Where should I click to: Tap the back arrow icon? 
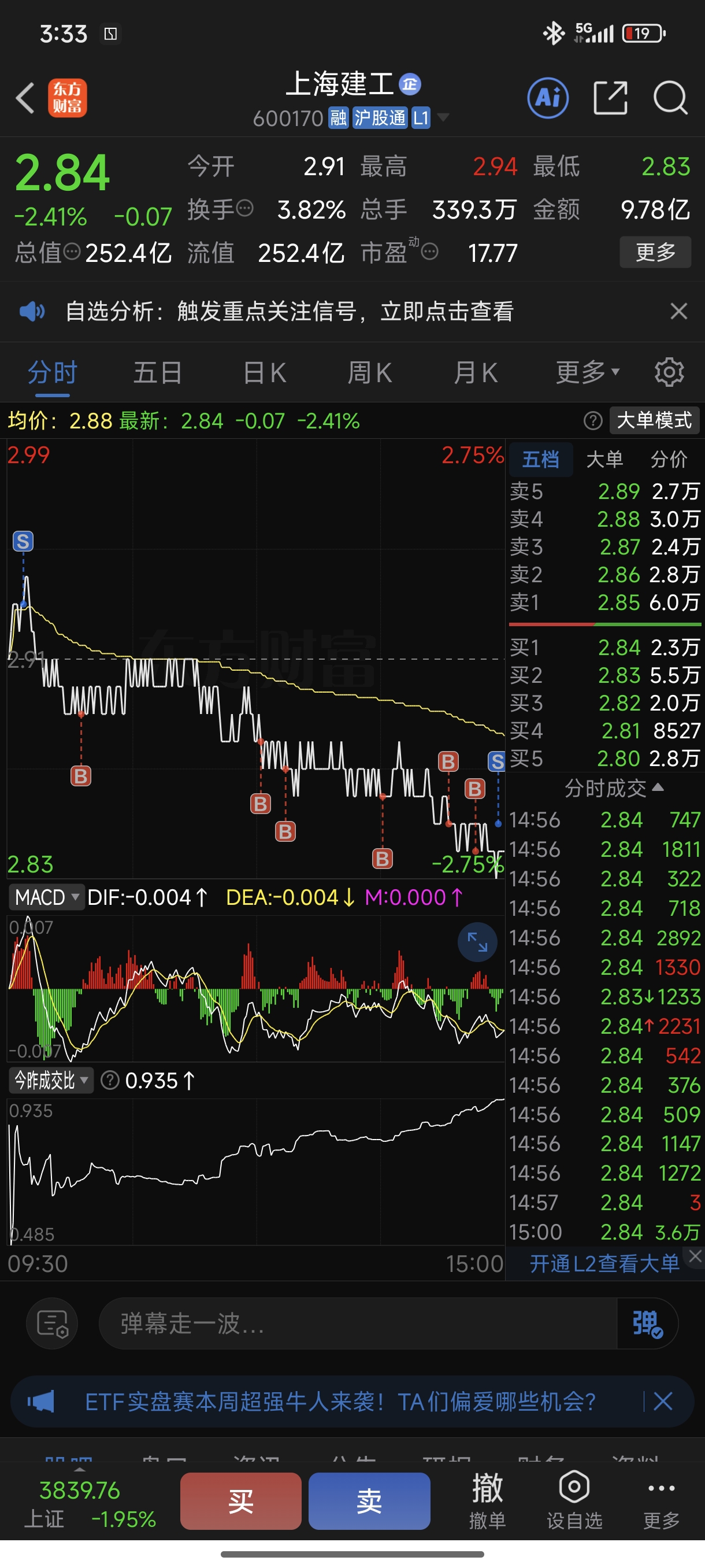tap(25, 97)
